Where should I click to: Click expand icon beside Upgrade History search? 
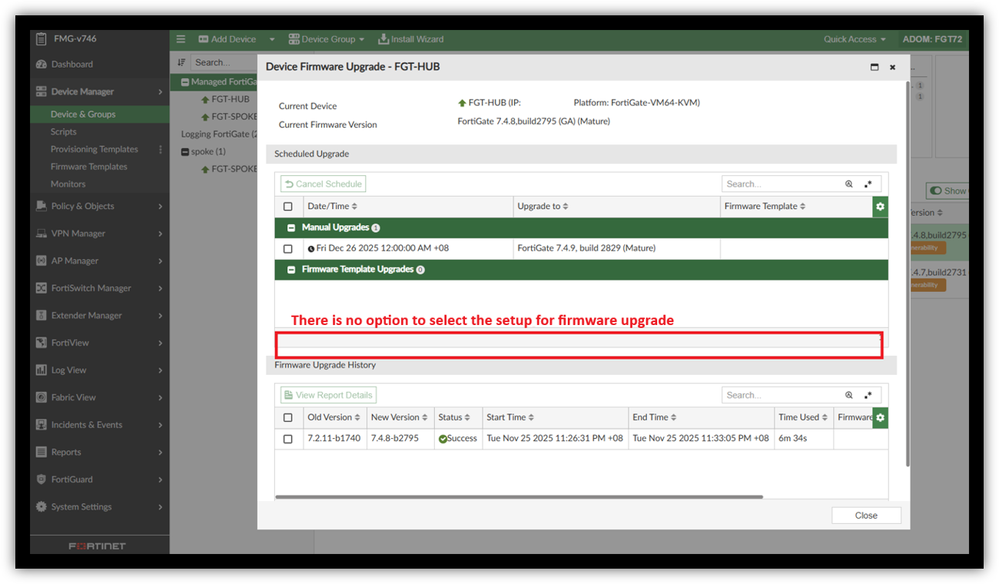pyautogui.click(x=868, y=395)
